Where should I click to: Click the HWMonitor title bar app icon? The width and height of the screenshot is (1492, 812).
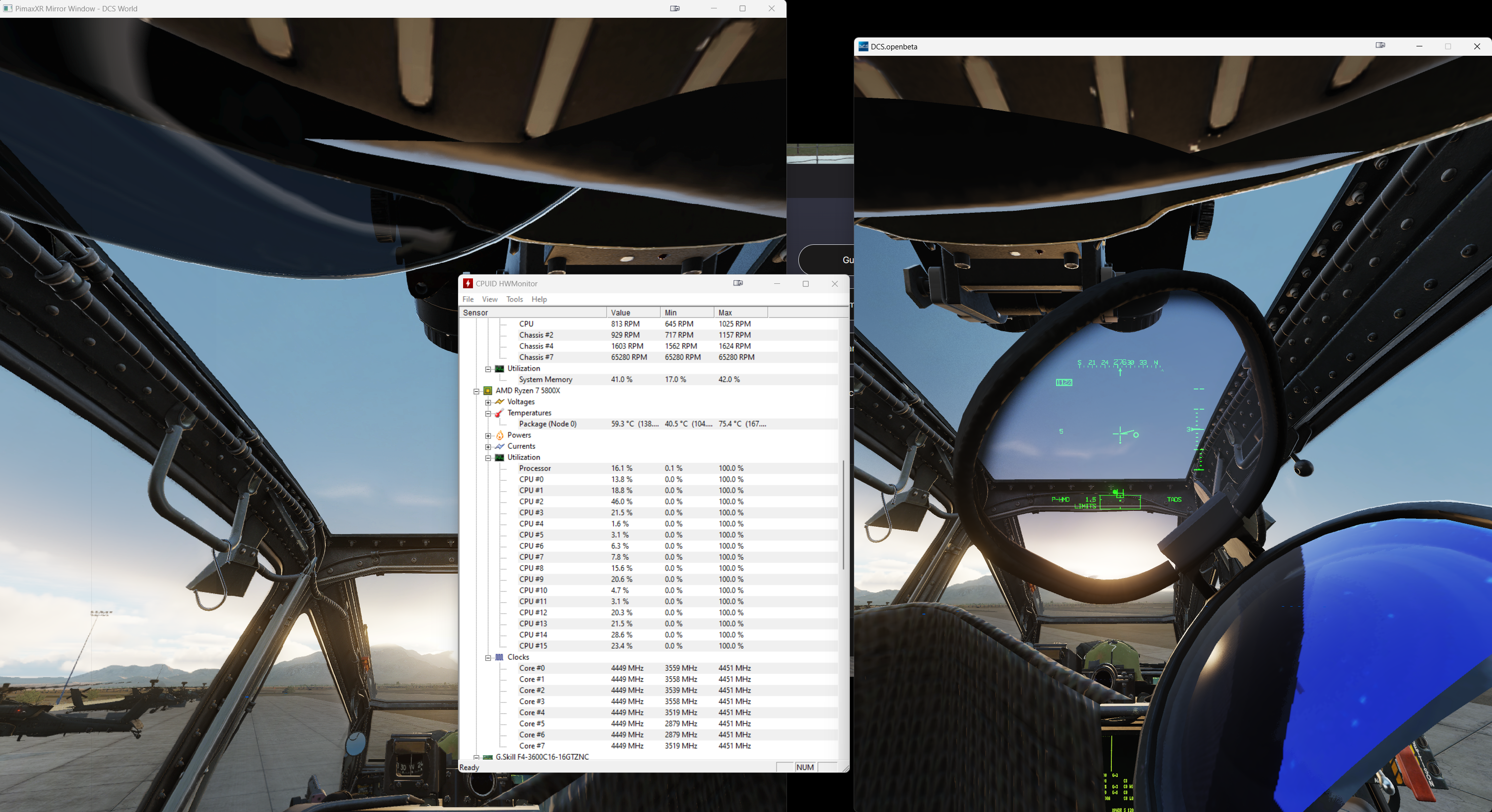pyautogui.click(x=468, y=283)
